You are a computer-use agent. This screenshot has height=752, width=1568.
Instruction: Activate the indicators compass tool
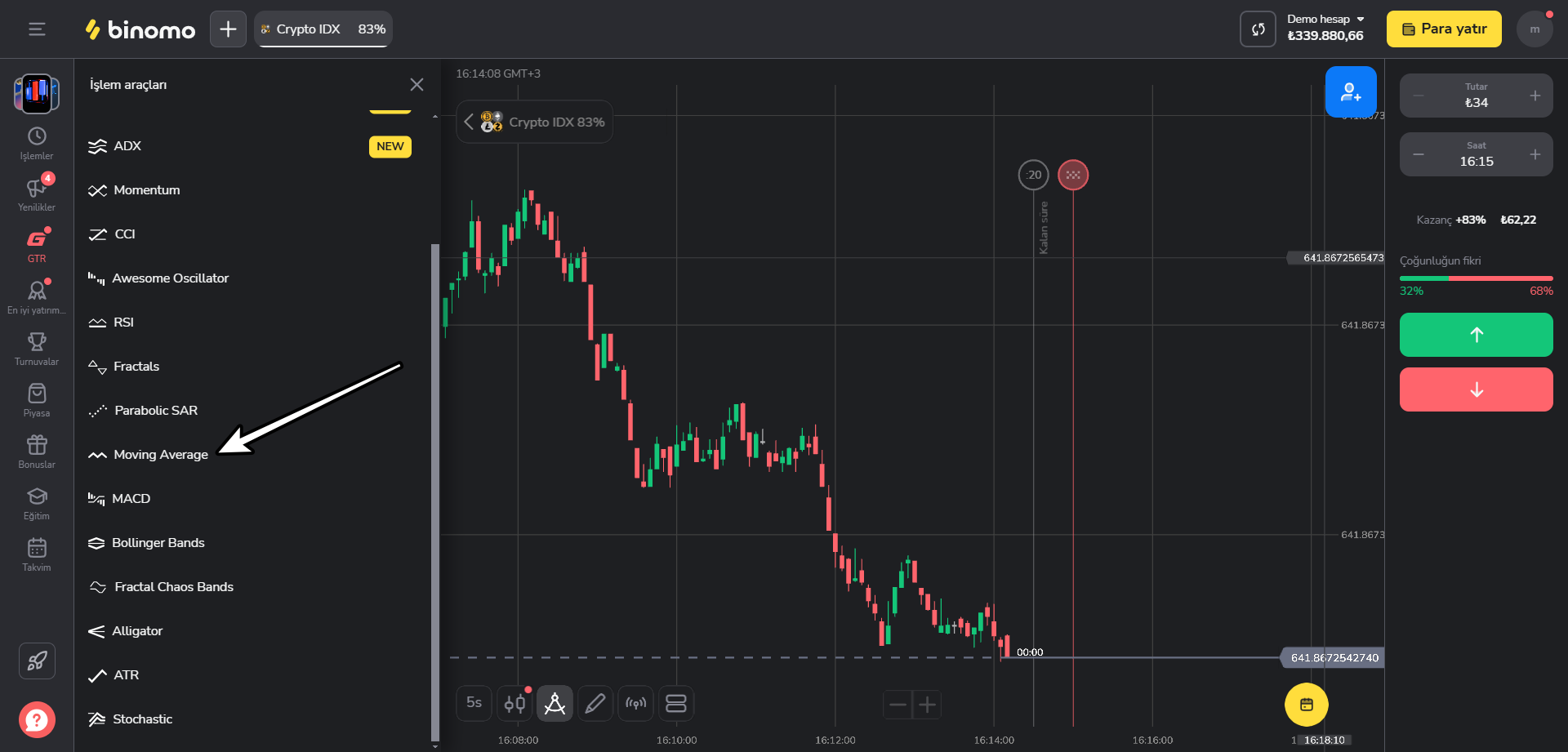[555, 703]
